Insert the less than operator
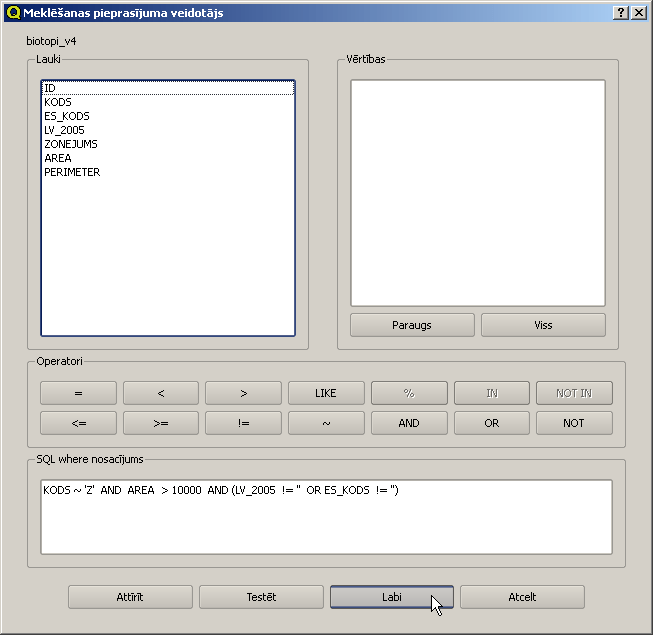 click(161, 393)
